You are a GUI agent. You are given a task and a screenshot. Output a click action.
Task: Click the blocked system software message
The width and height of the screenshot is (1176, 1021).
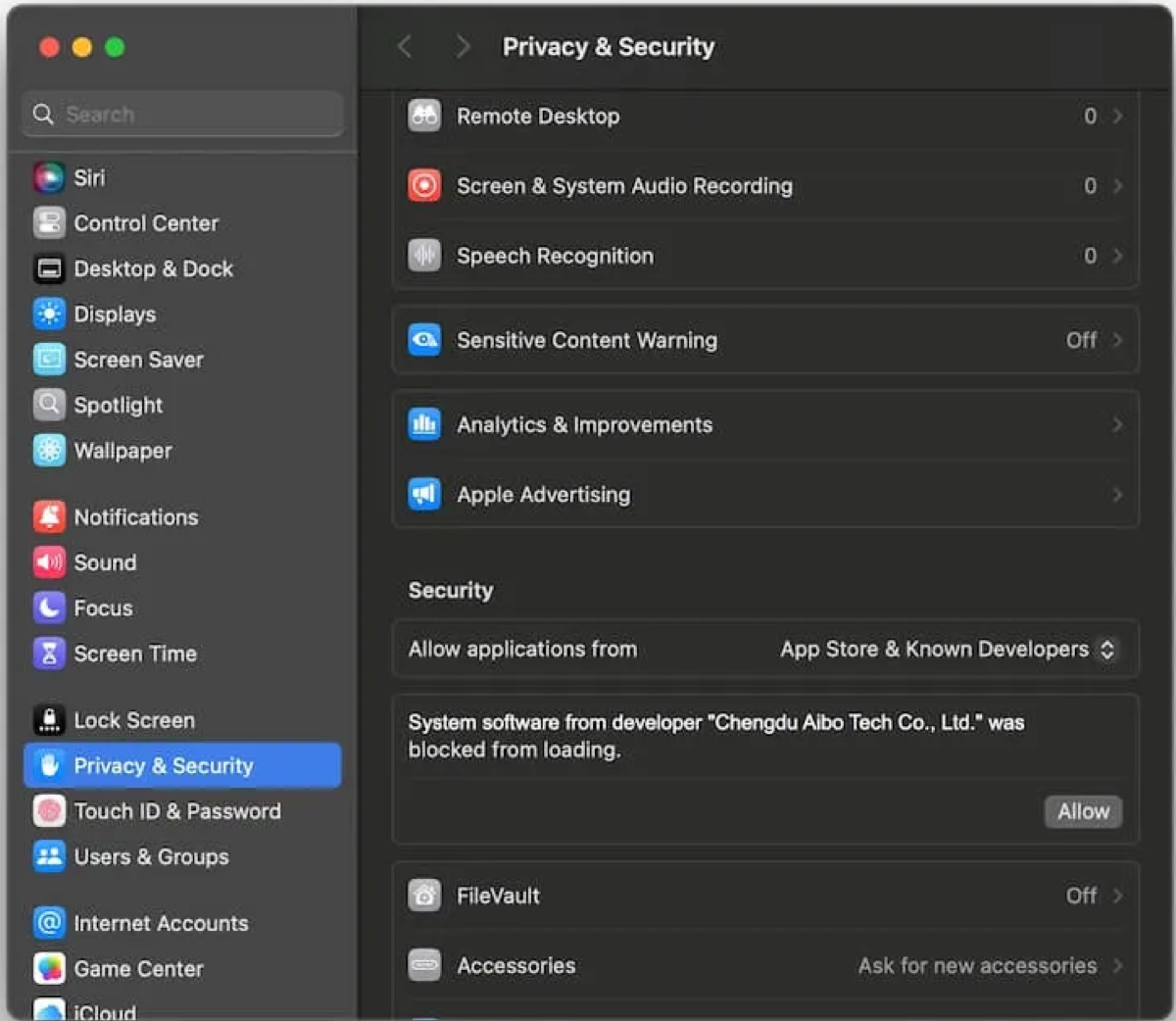click(716, 736)
